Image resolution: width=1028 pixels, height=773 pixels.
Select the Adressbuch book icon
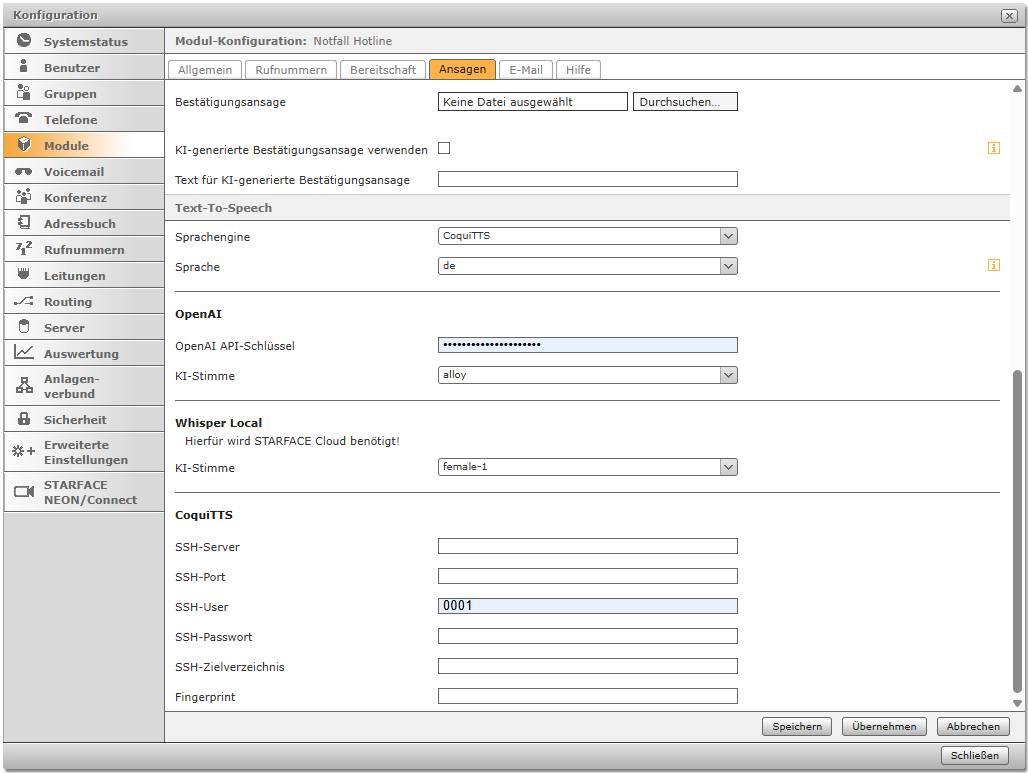(x=24, y=224)
